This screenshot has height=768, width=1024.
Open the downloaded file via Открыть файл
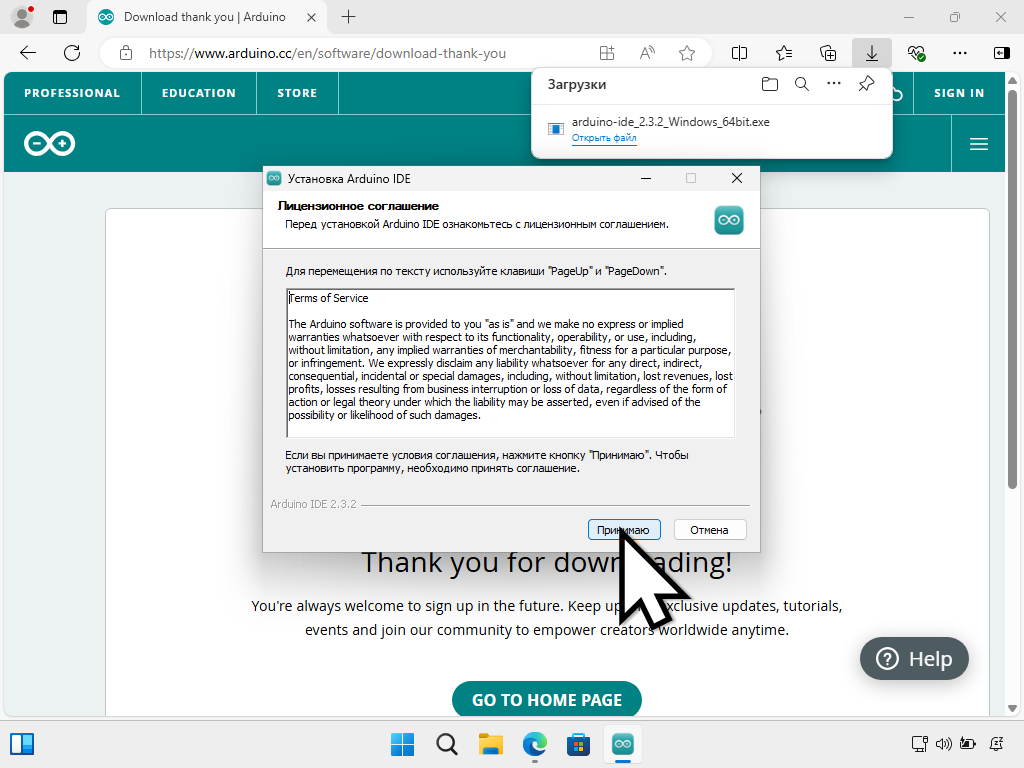[x=603, y=138]
